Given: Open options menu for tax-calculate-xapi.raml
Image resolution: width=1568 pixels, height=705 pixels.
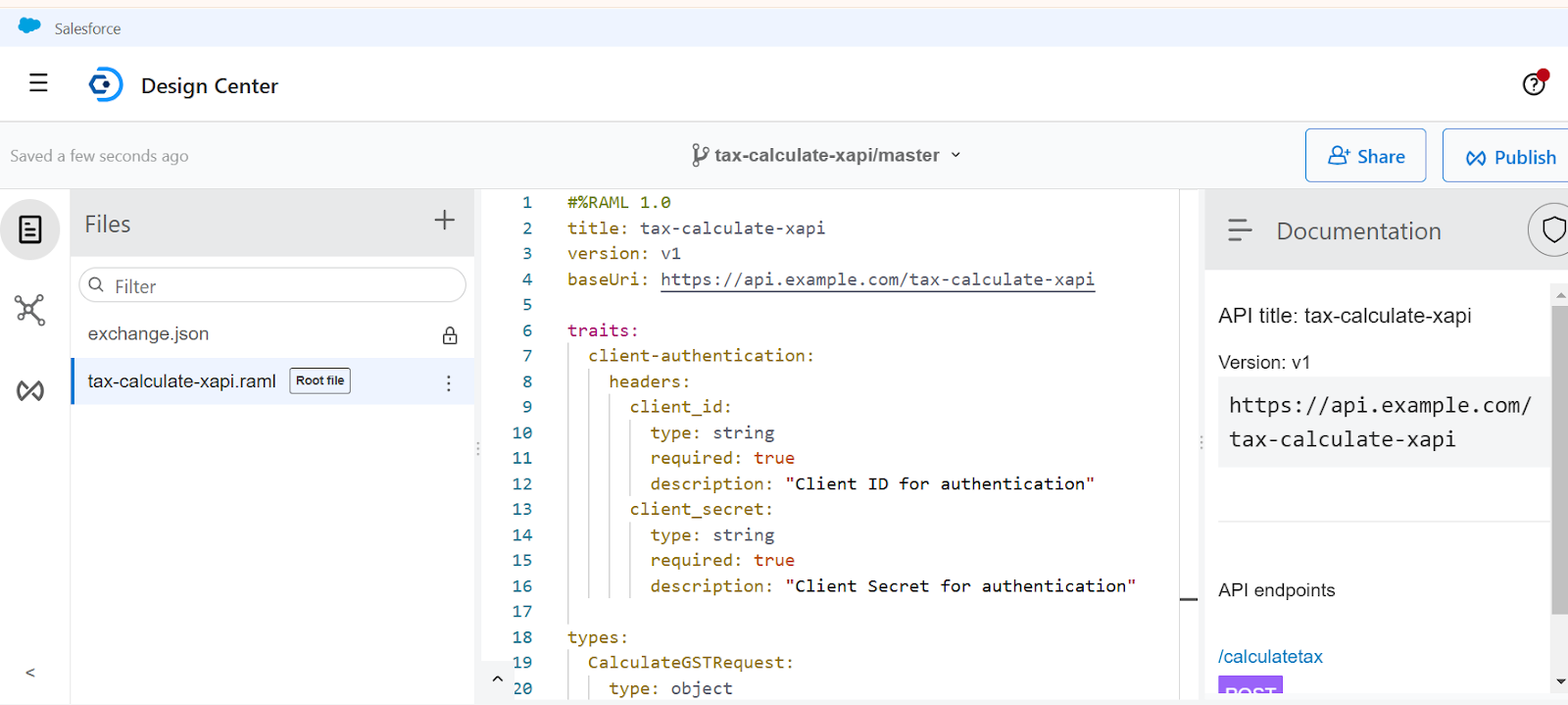Looking at the screenshot, I should (449, 382).
